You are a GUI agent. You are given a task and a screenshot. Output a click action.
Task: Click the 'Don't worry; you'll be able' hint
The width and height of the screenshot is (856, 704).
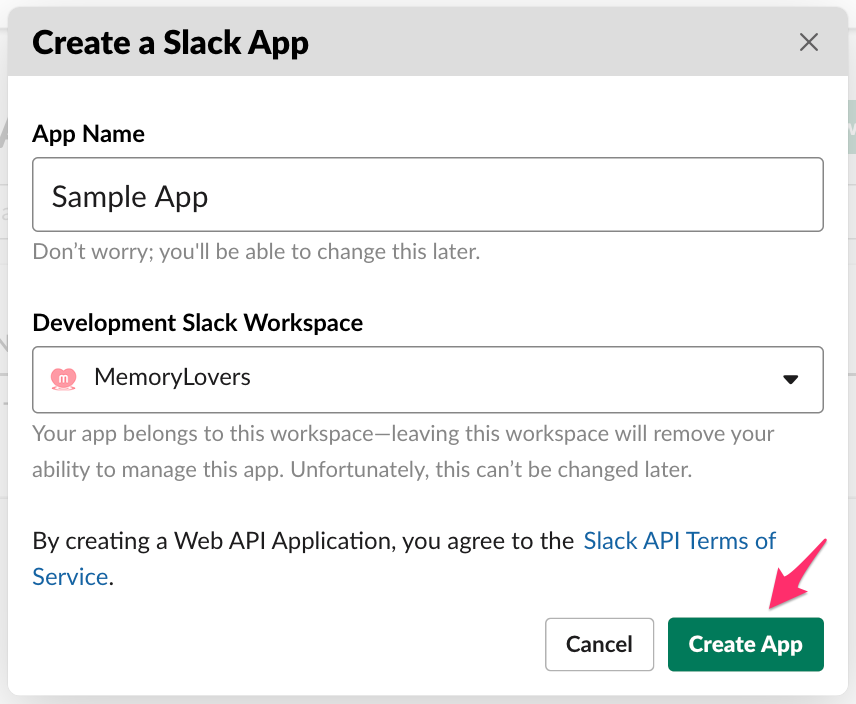(256, 252)
